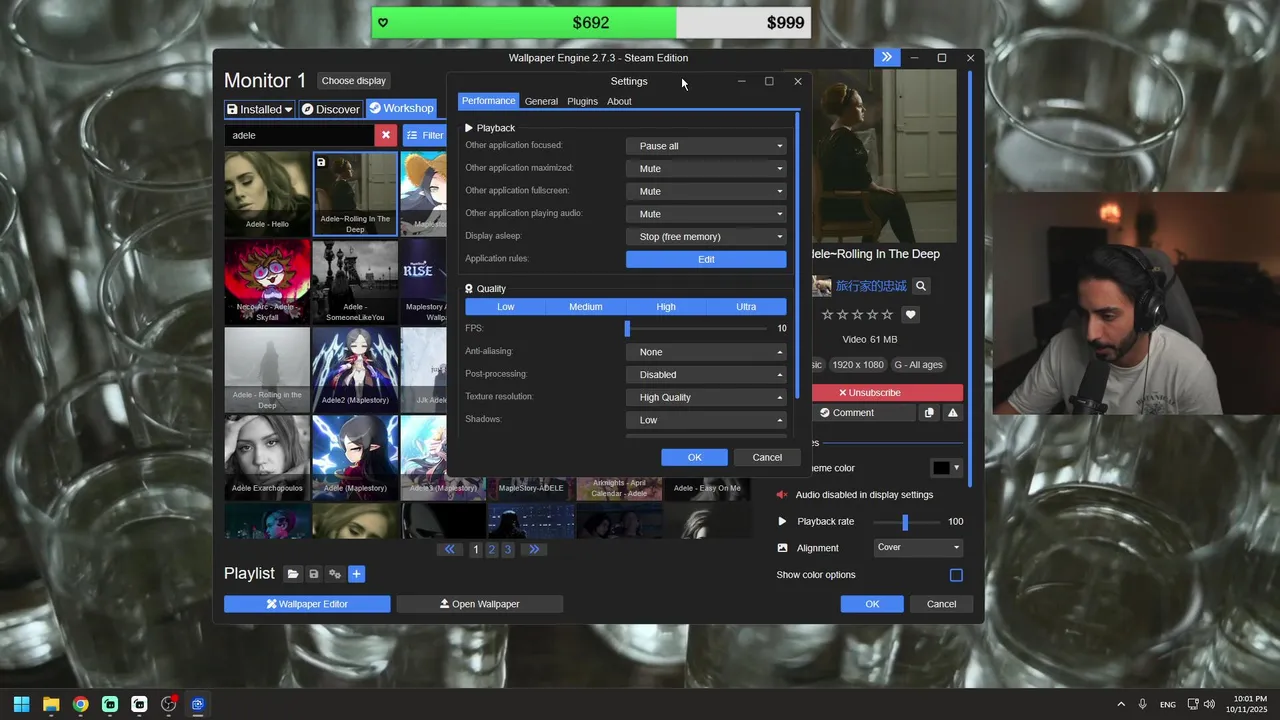Open Alignment Cover dropdown
The image size is (1280, 720).
click(918, 548)
